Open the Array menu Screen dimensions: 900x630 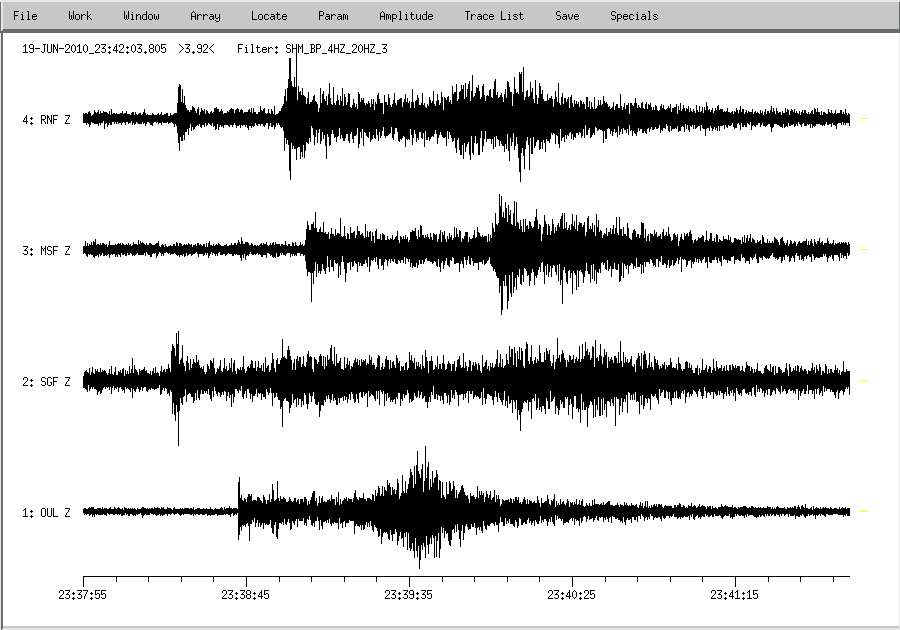[205, 16]
